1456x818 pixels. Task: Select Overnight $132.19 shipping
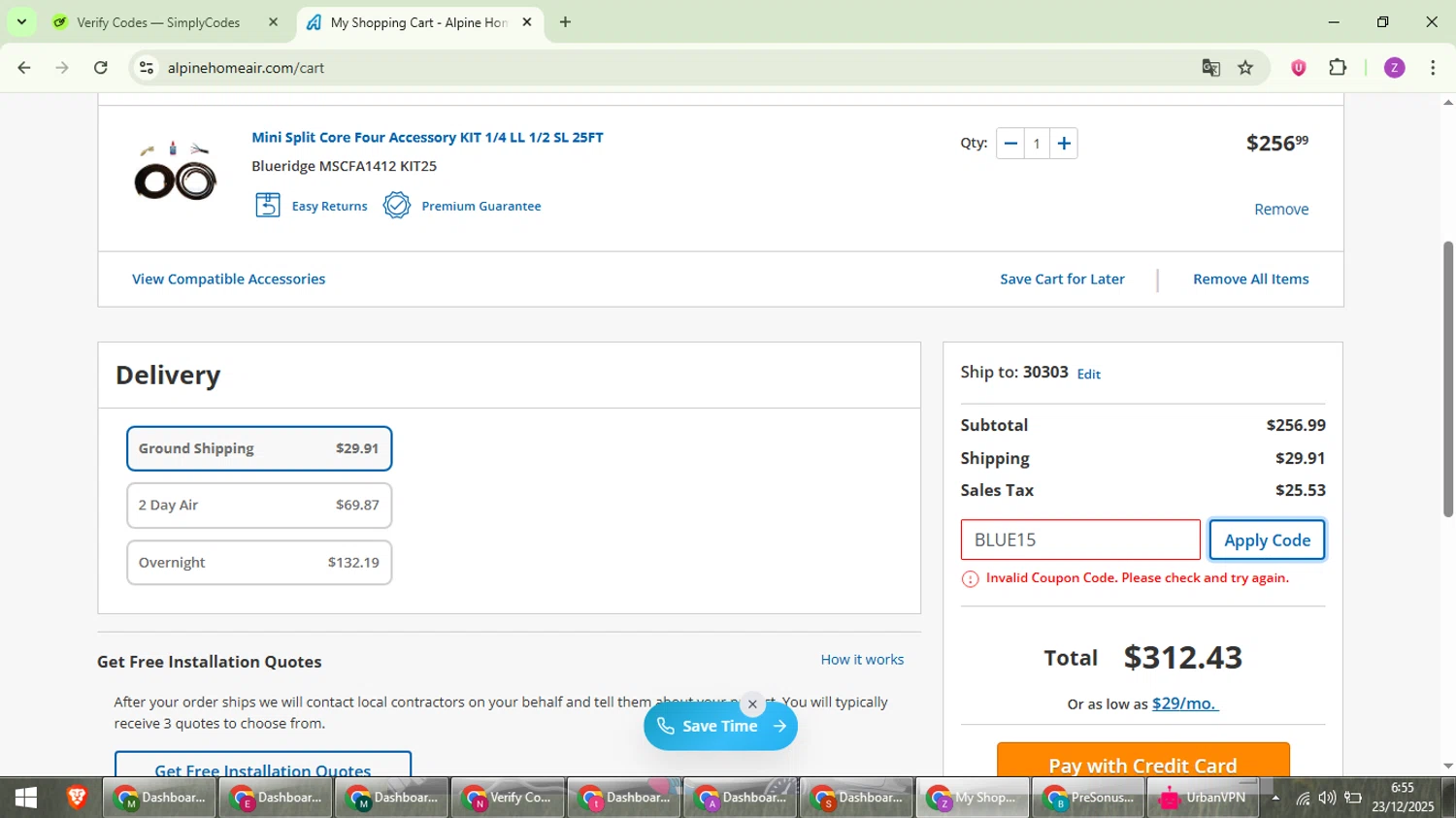259,563
